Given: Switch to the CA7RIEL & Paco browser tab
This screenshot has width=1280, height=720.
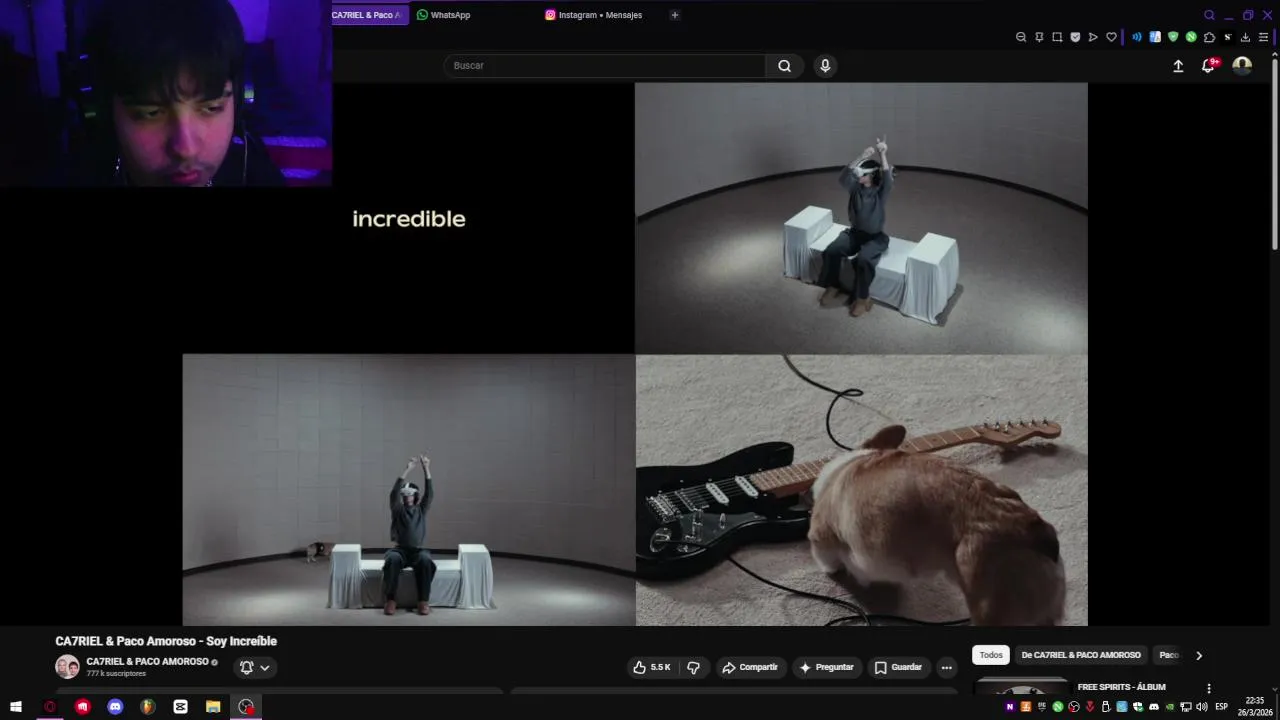Looking at the screenshot, I should tap(369, 15).
